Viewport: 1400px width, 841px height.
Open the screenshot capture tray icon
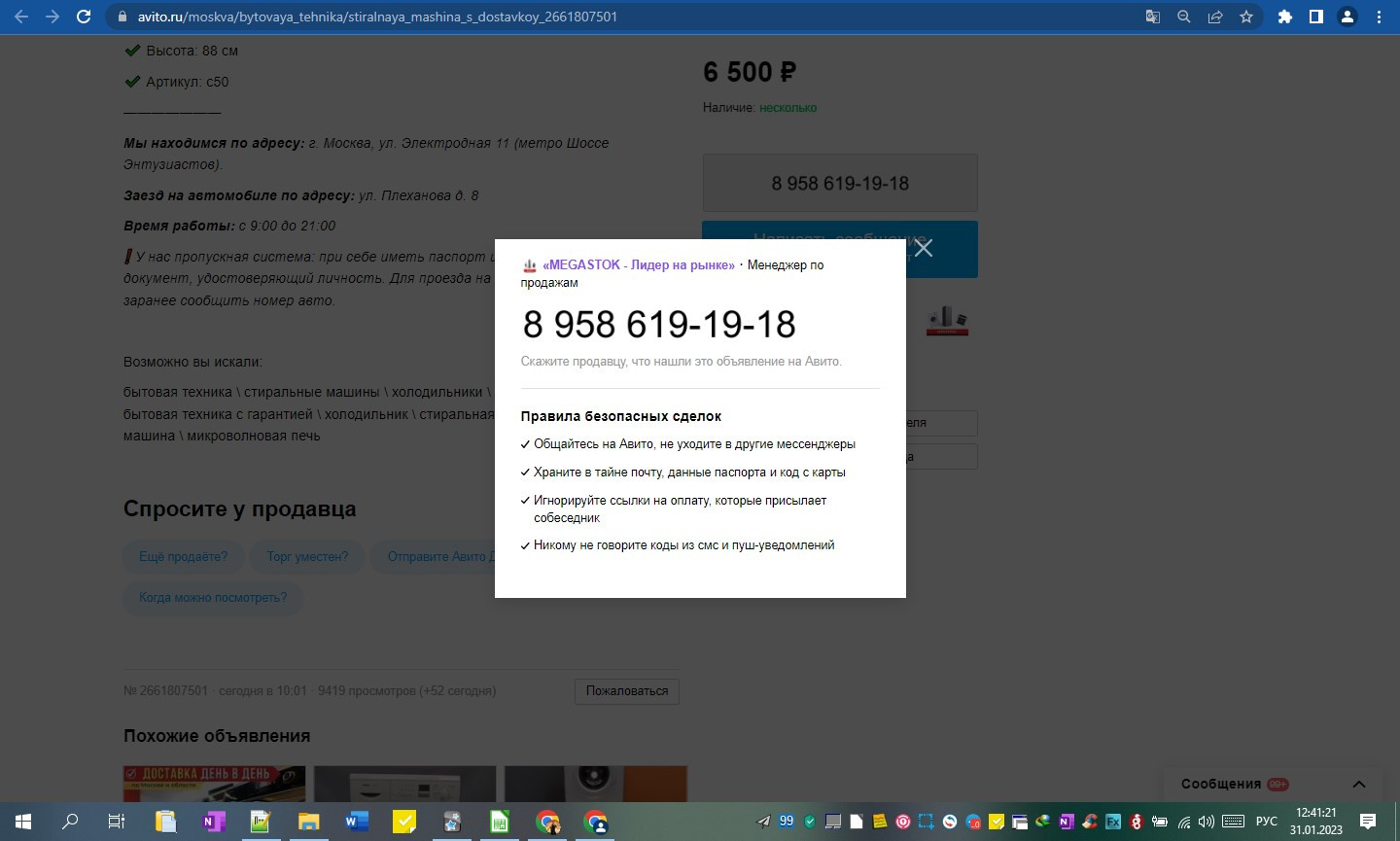(926, 822)
